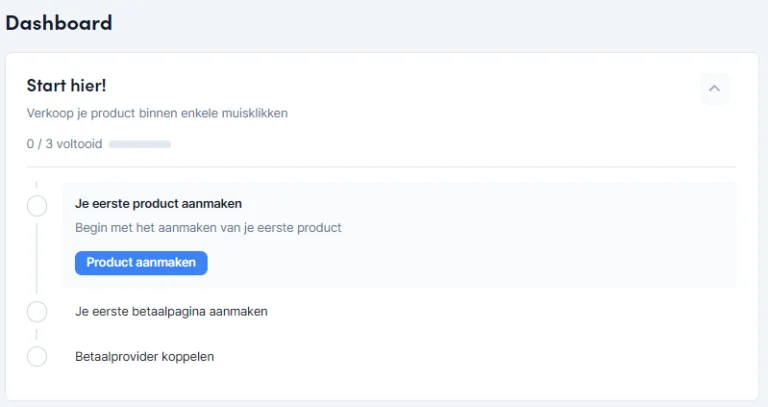Click the Product aanmaken button

click(141, 263)
